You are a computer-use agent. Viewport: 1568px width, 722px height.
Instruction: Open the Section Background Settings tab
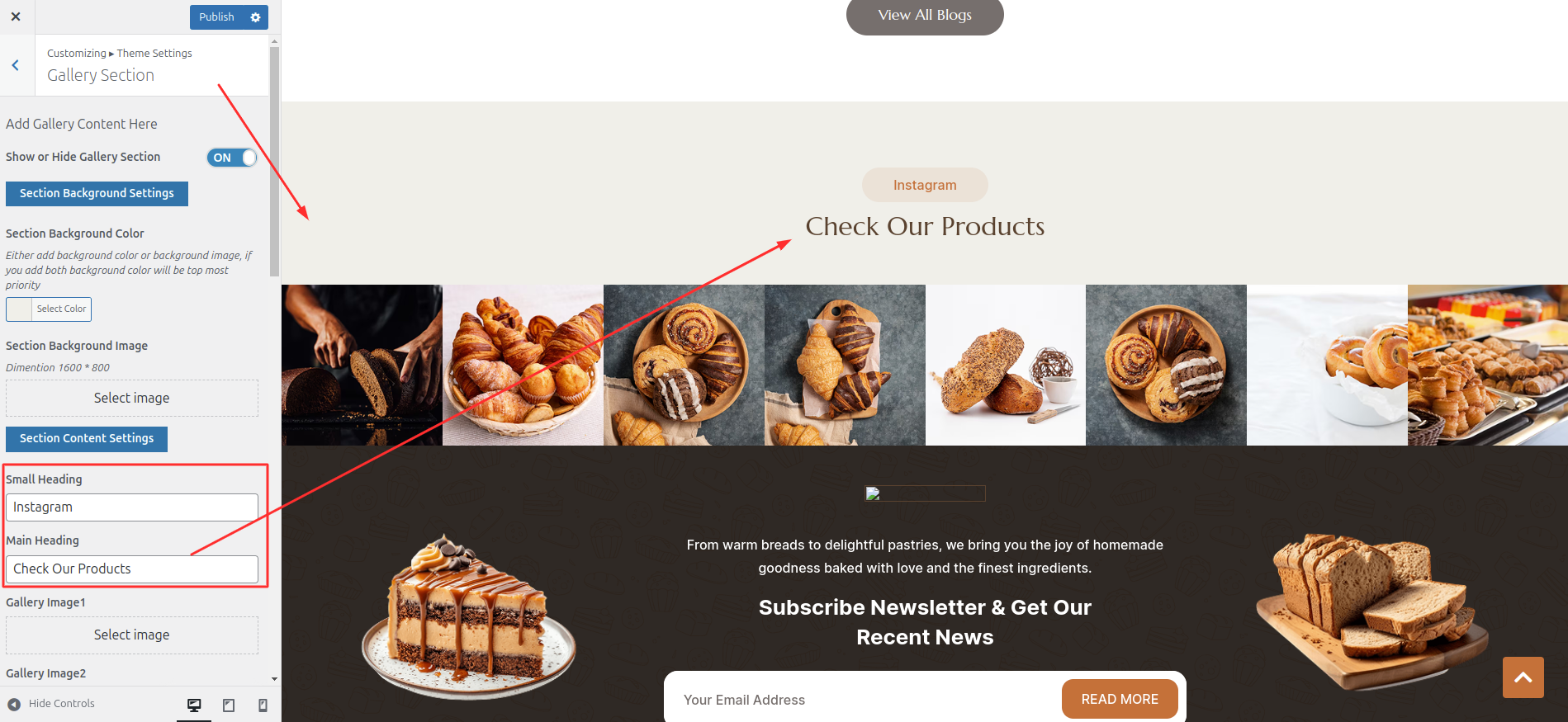[97, 193]
